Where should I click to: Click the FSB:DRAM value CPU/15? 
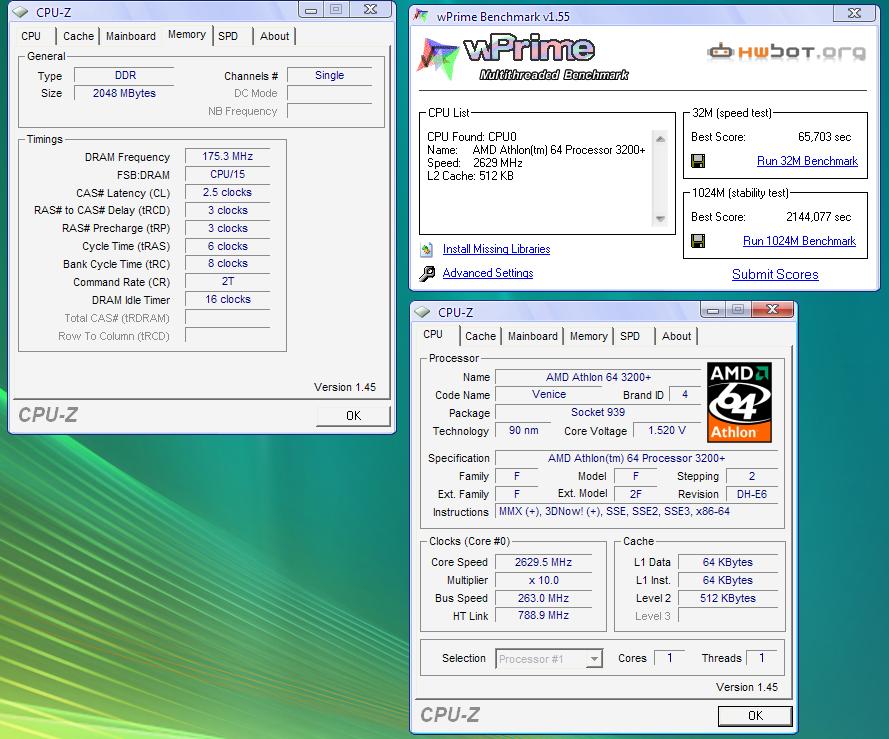(227, 175)
